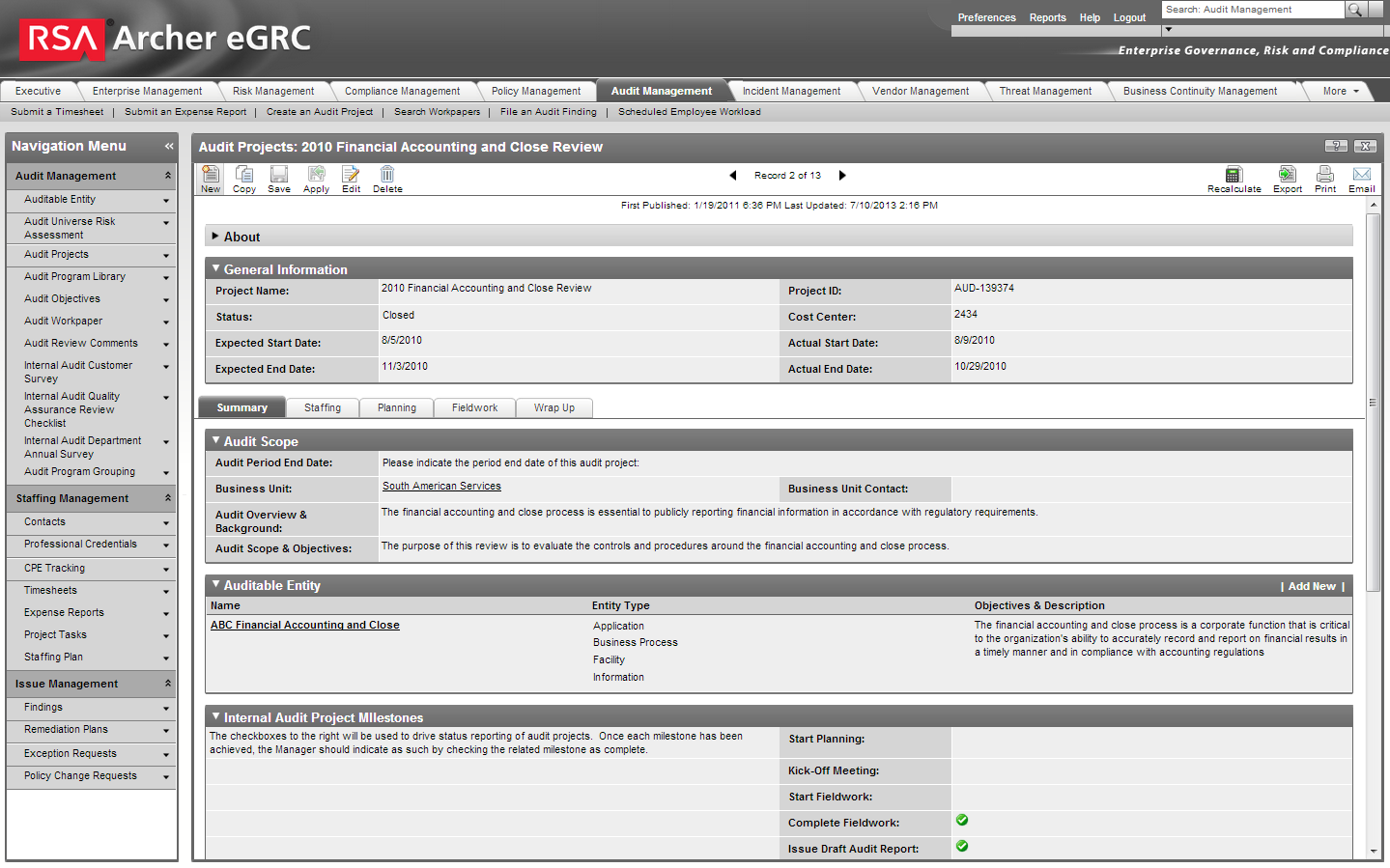Open the Policy Management tab

(x=536, y=91)
